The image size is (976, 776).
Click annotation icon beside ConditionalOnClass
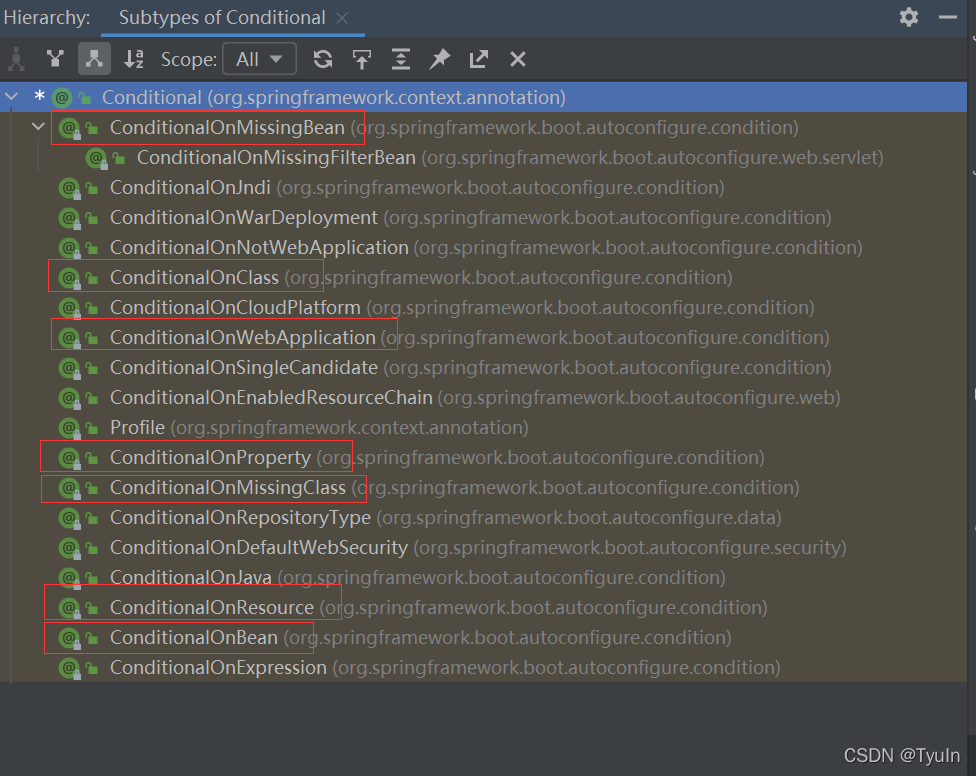click(69, 278)
